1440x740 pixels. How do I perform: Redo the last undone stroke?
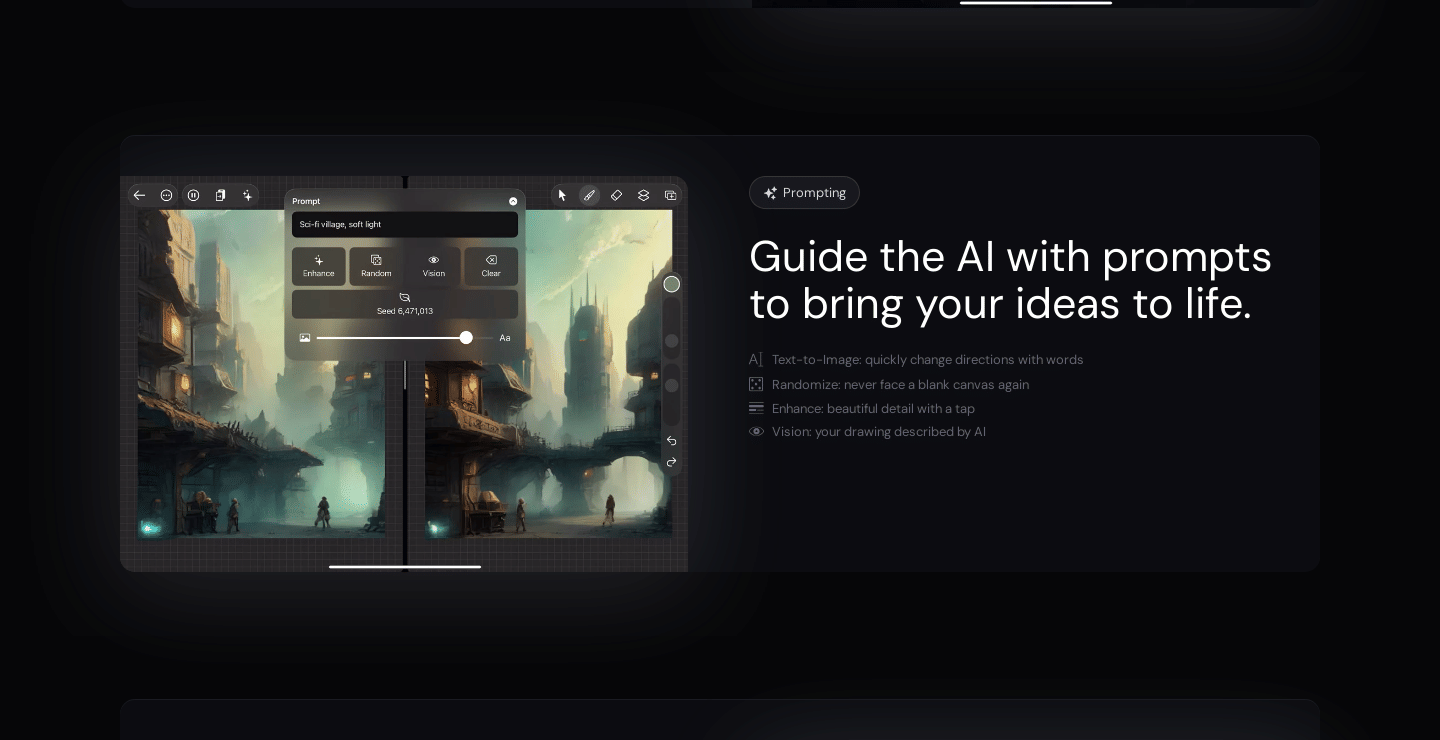tap(672, 462)
